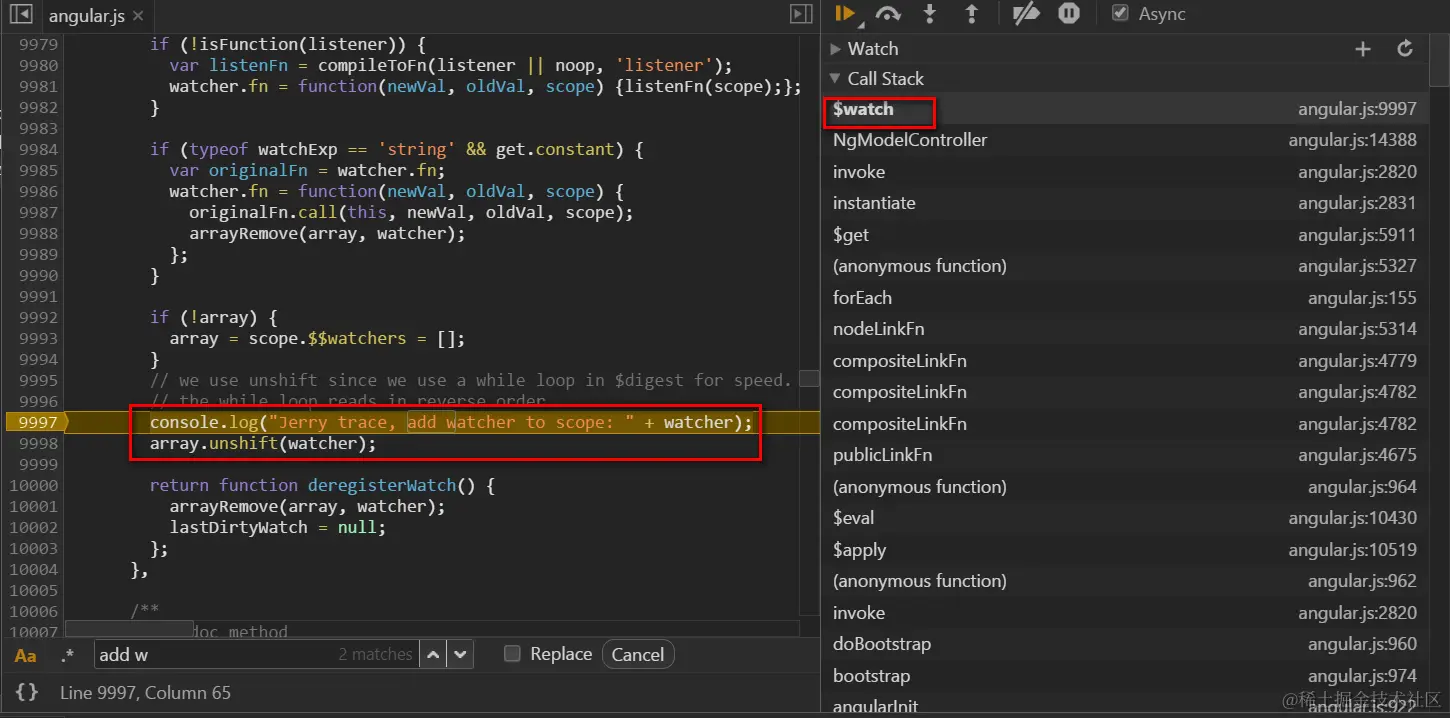This screenshot has height=718, width=1450.
Task: Add a new watch expression
Action: pos(1362,48)
